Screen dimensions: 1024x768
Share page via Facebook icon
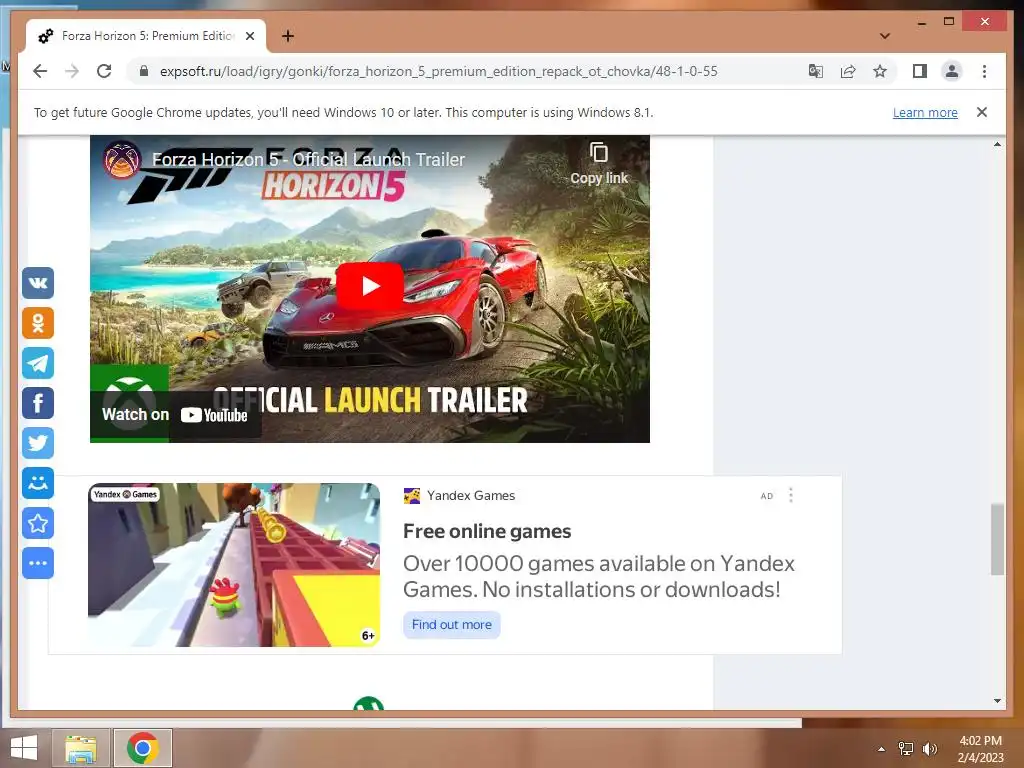38,403
